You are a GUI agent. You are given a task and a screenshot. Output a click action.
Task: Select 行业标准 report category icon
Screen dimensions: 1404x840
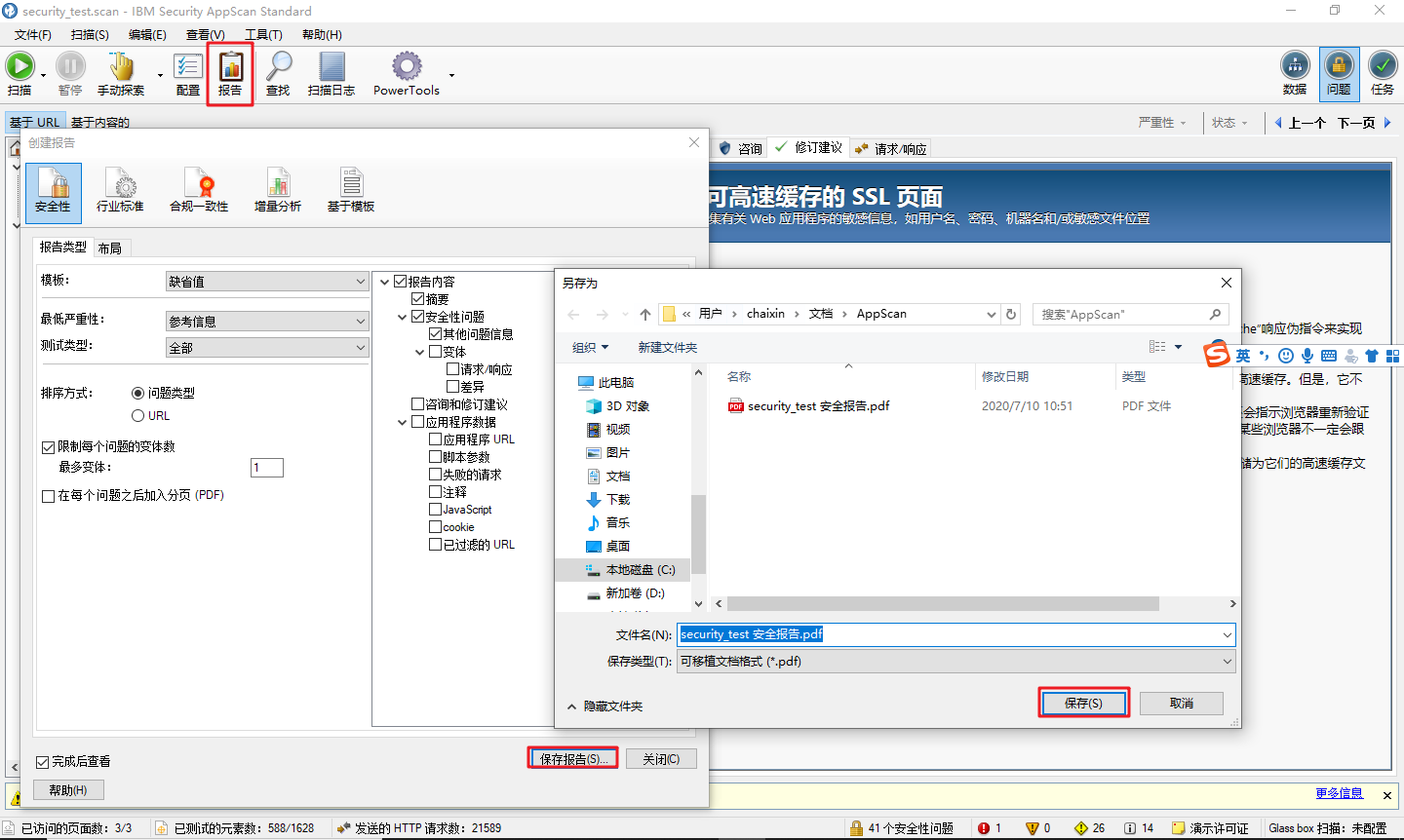120,190
